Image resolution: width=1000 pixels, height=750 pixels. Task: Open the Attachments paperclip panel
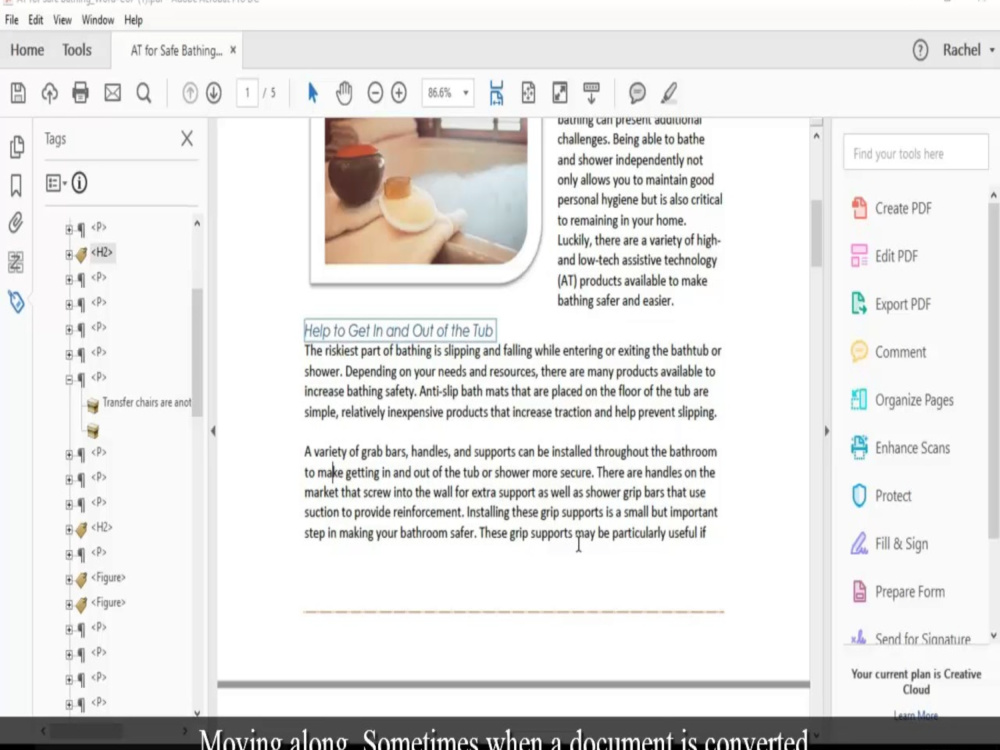pyautogui.click(x=16, y=223)
